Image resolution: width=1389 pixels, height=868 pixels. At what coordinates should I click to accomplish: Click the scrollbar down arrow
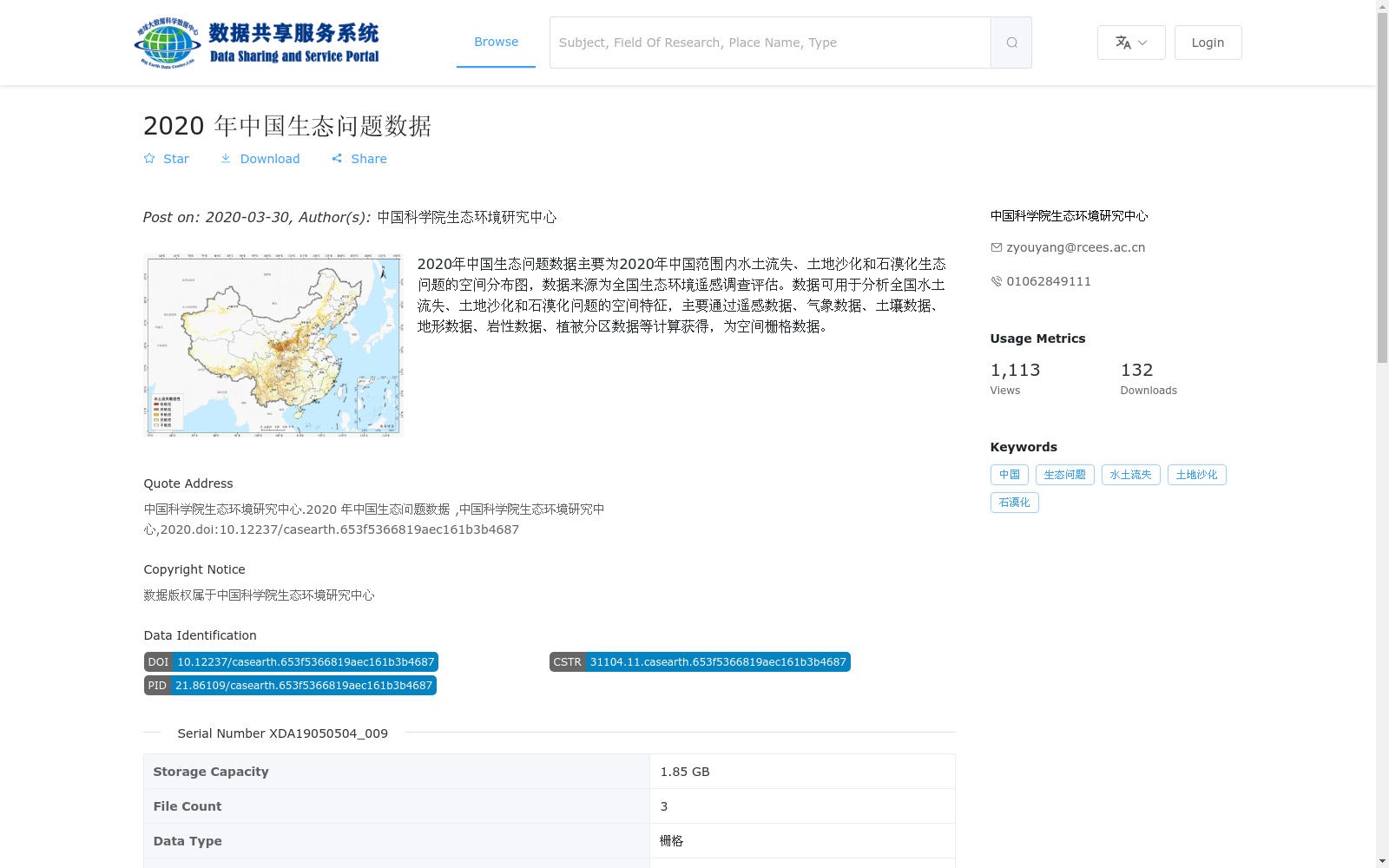pos(1382,861)
